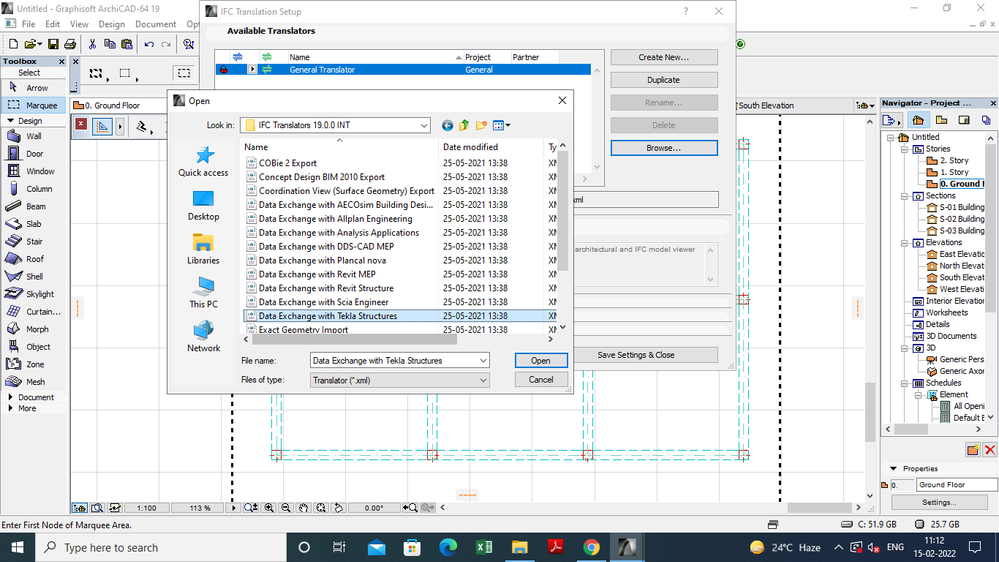Choose the Beam tool

click(x=34, y=206)
